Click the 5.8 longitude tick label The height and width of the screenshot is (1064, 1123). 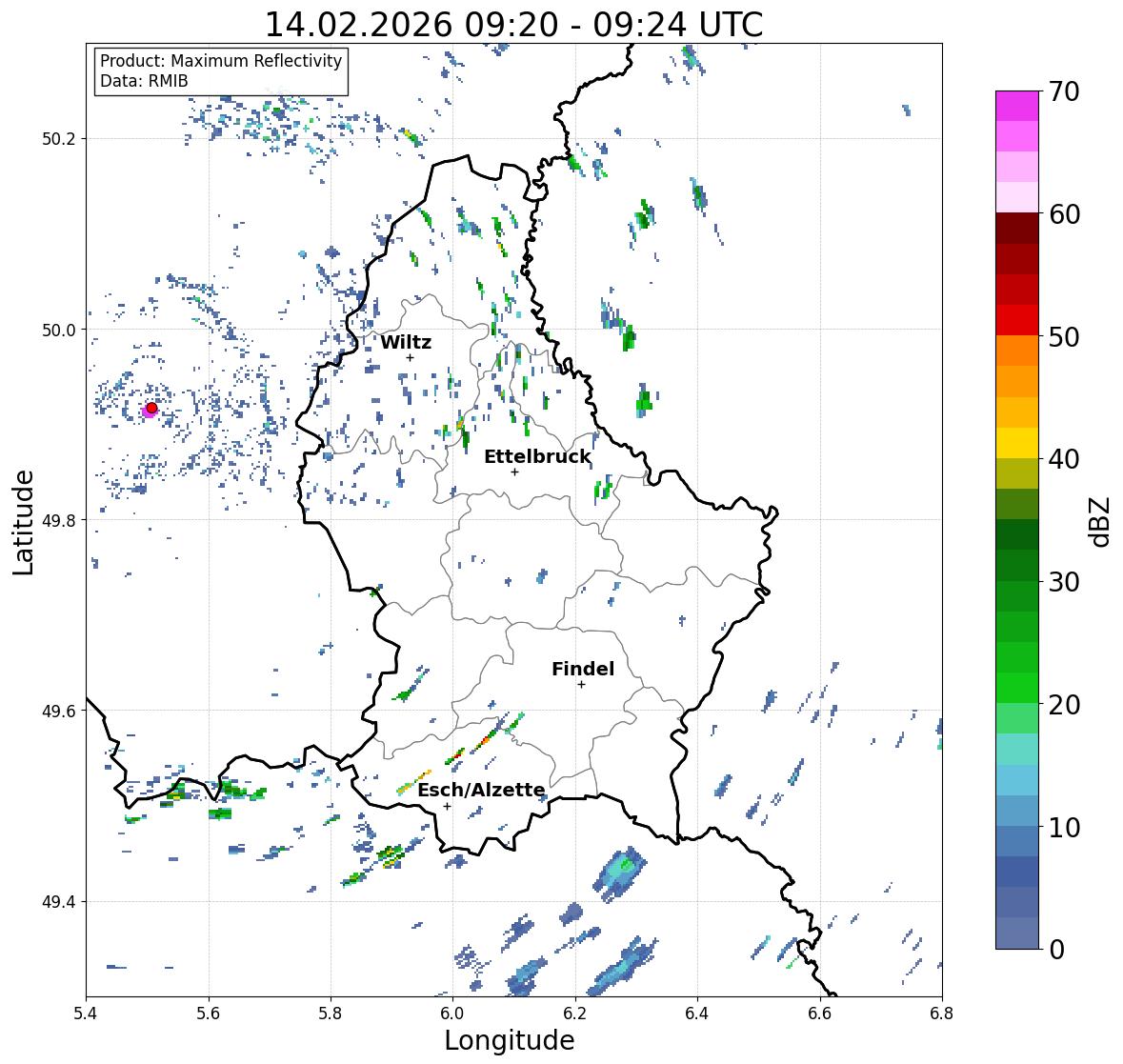331,1013
